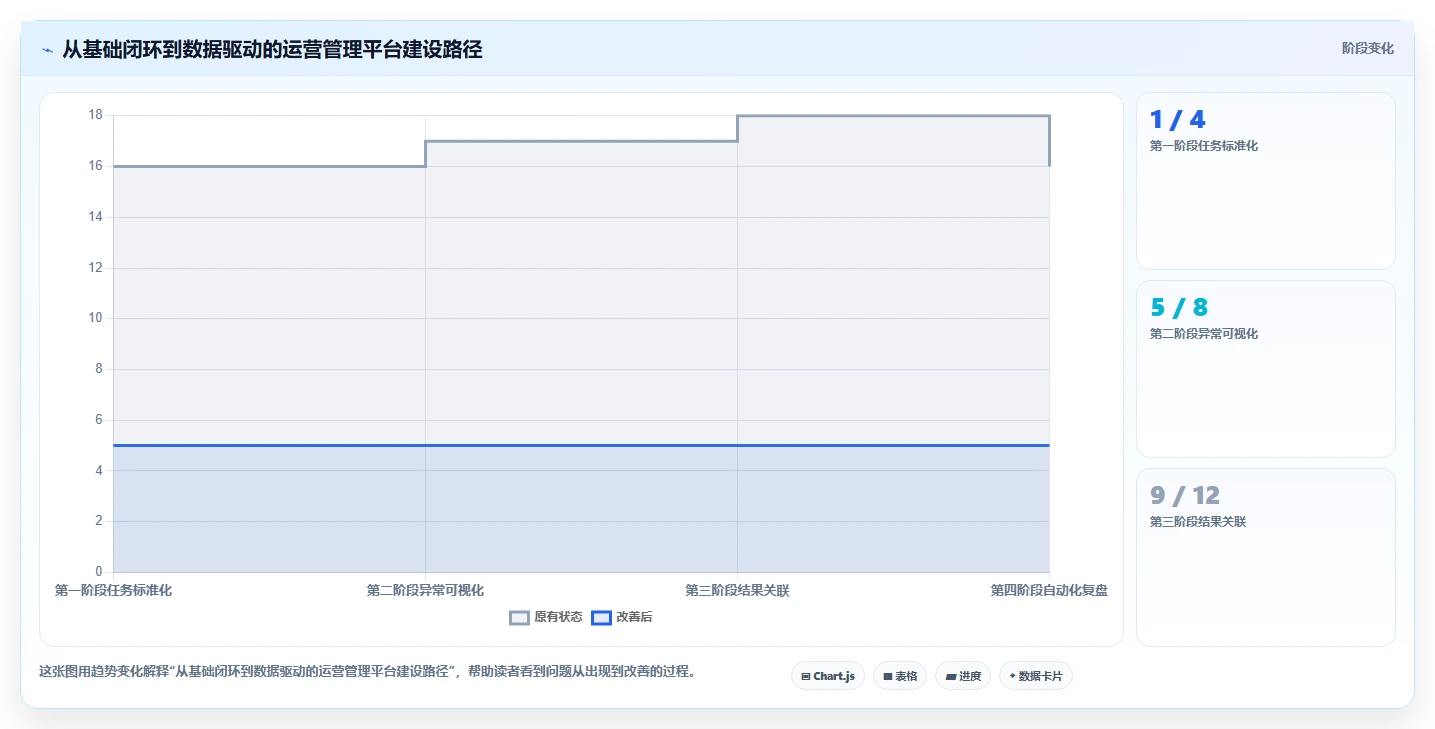Click the icon inside the Chart.js chip
1435x729 pixels.
[x=806, y=677]
